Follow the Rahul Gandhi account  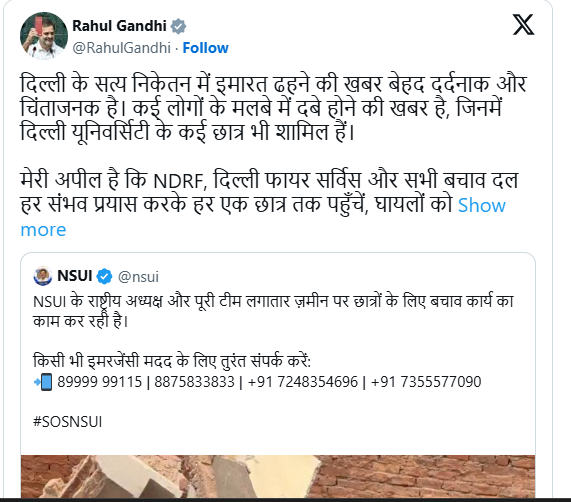pyautogui.click(x=205, y=48)
